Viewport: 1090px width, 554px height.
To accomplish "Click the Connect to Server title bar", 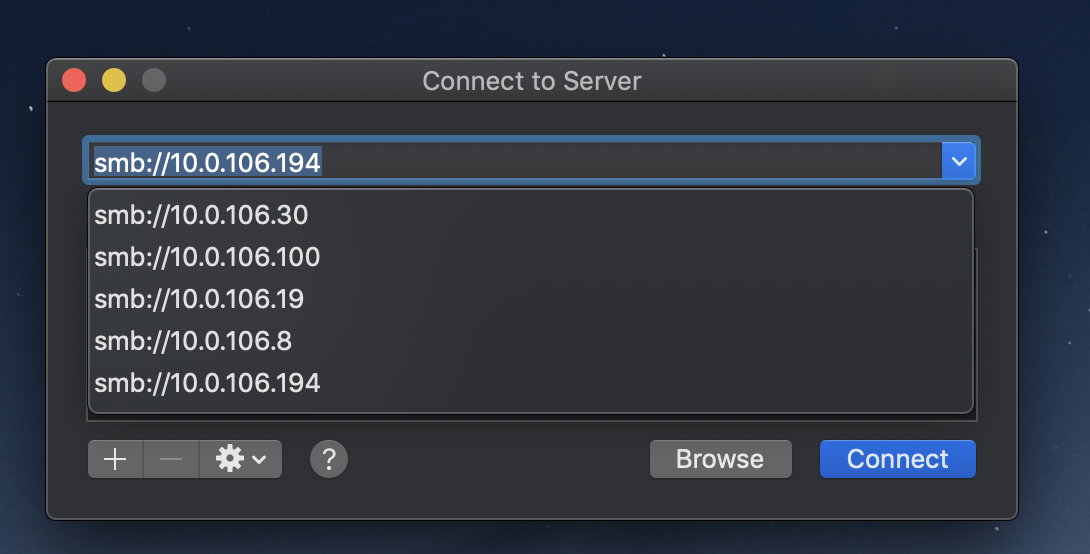I will point(532,81).
